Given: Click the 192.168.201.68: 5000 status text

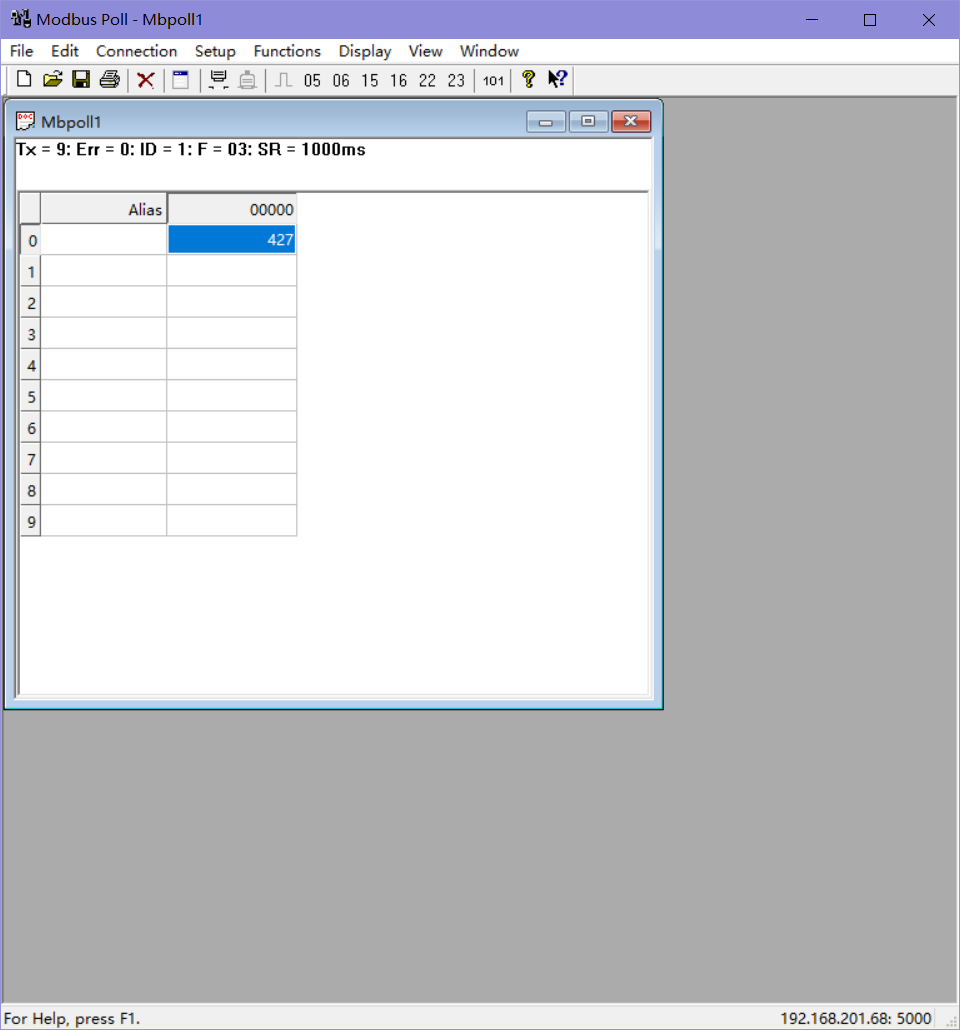Looking at the screenshot, I should click(856, 1018).
